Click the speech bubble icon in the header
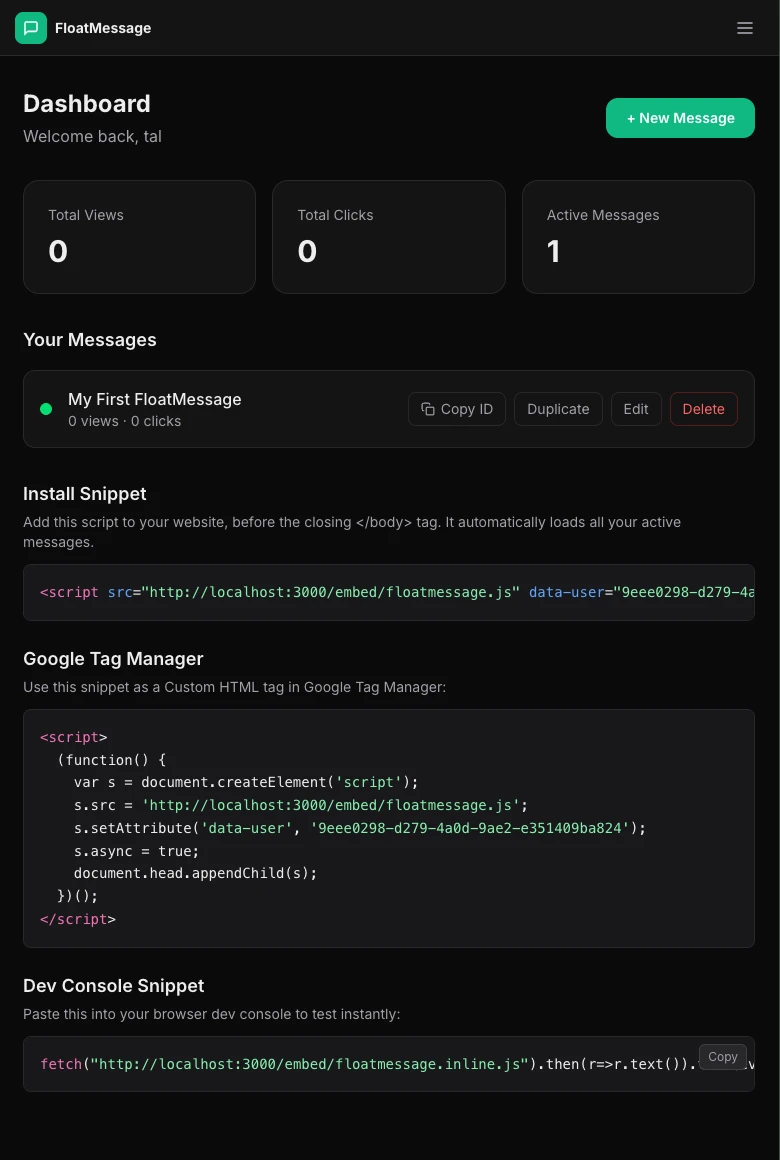The height and width of the screenshot is (1160, 780). 31,28
